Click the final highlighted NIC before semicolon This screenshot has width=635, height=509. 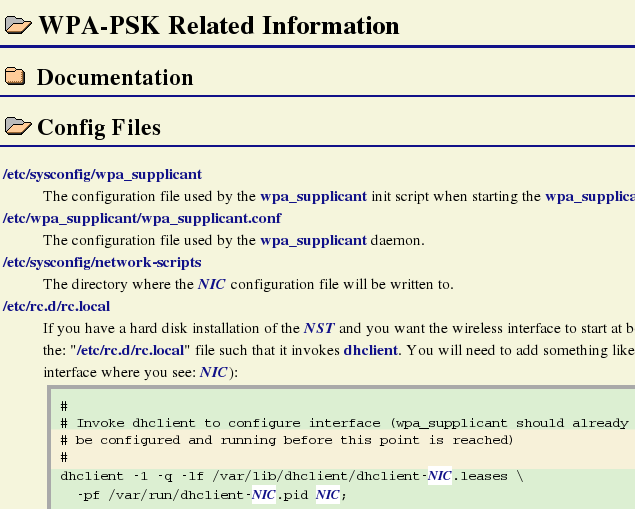(x=327, y=495)
